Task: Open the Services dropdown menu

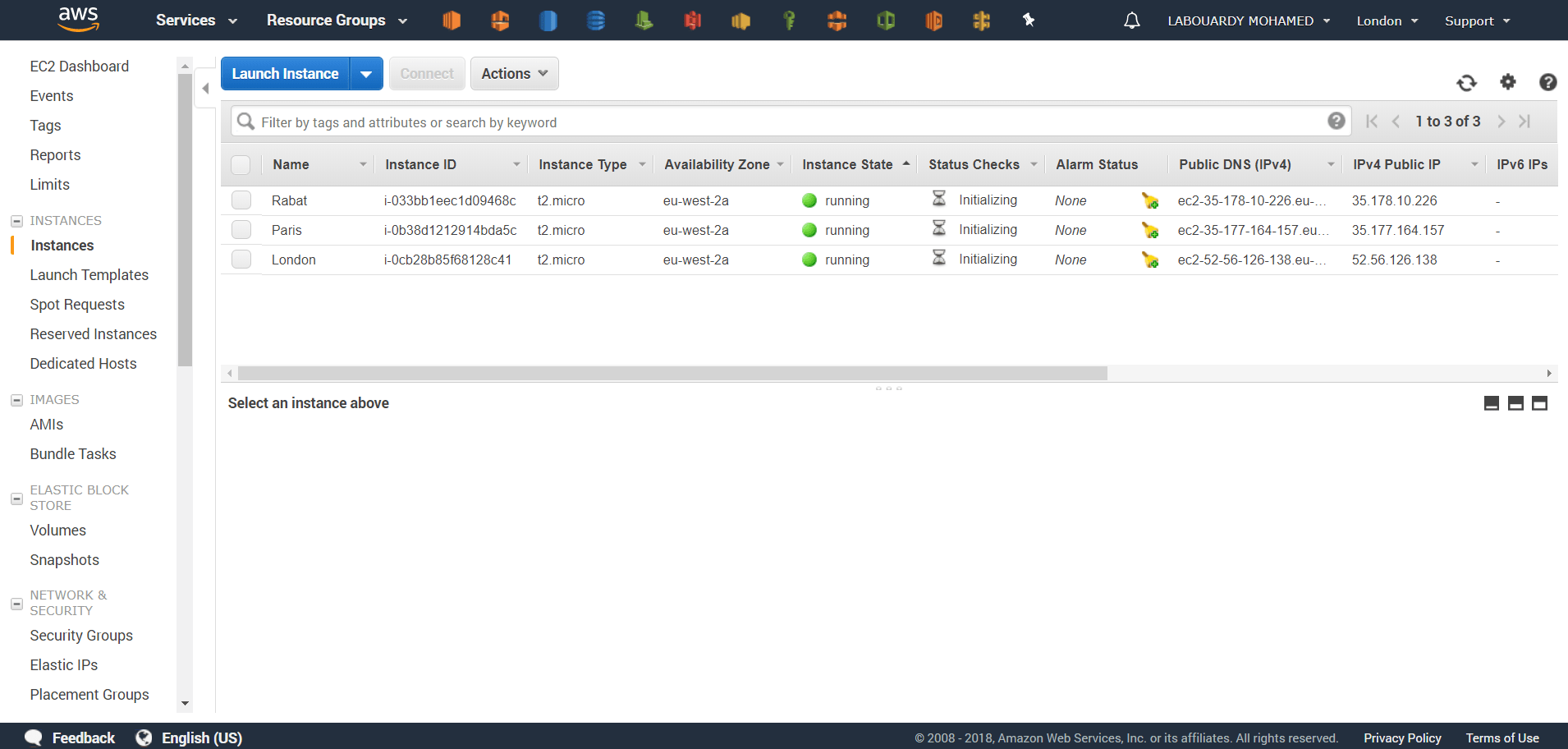Action: 197,21
